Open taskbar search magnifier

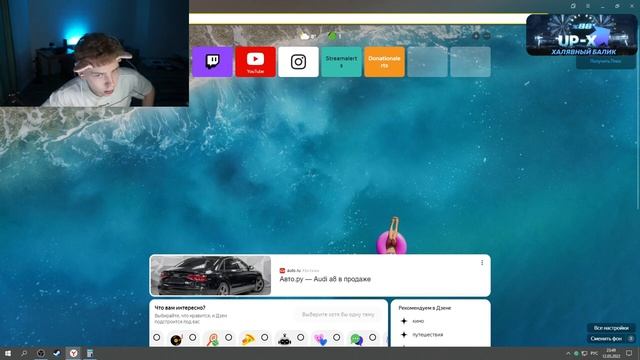(24, 353)
